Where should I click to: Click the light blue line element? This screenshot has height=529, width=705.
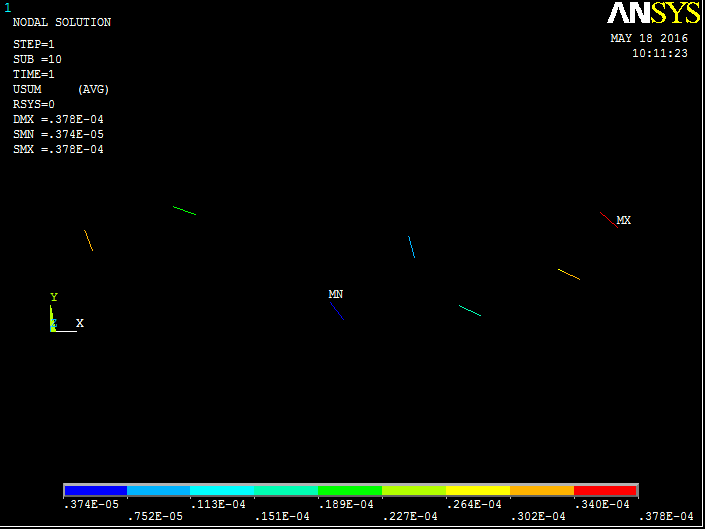(411, 247)
